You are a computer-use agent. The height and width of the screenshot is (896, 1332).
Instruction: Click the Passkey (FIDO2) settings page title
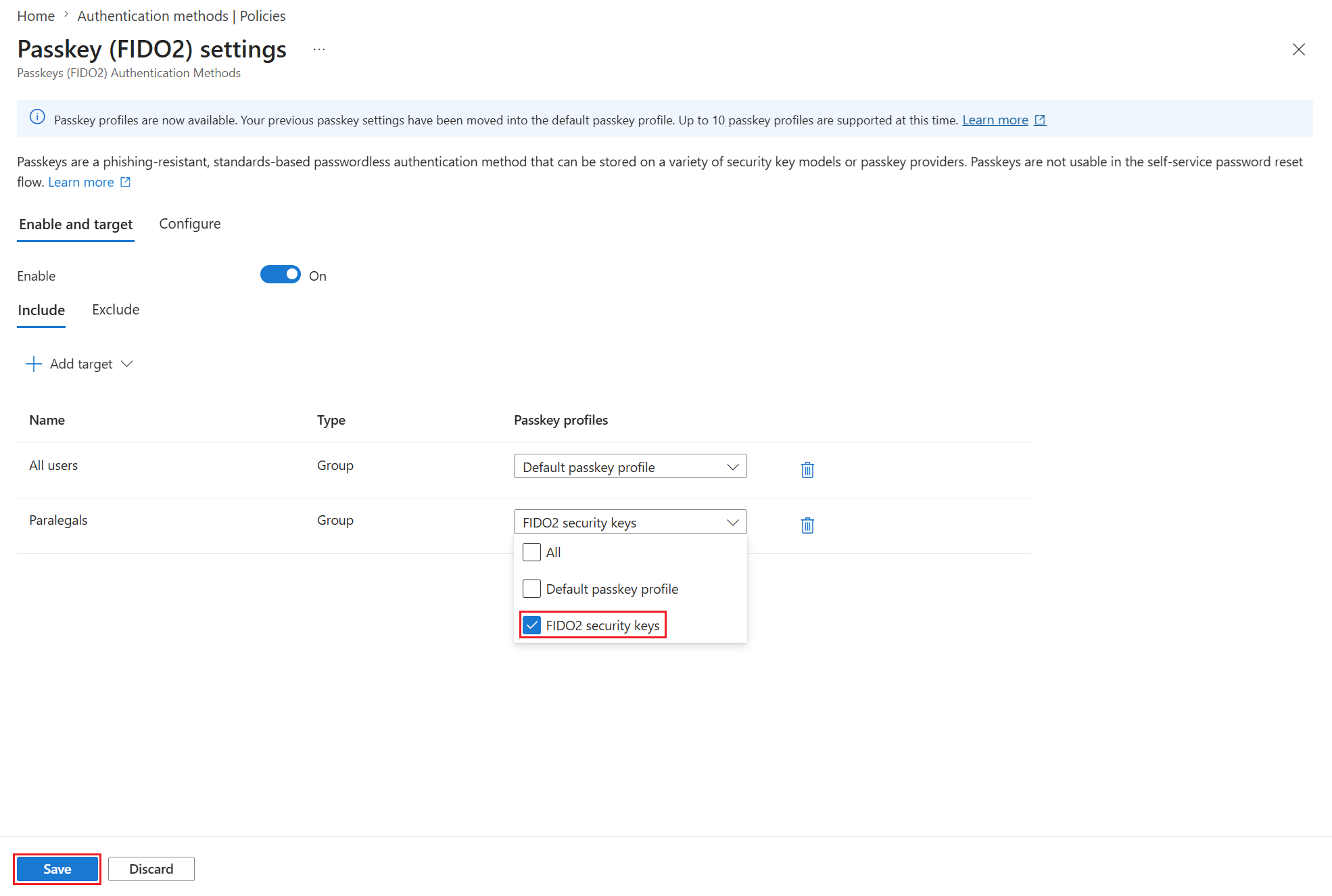tap(152, 49)
